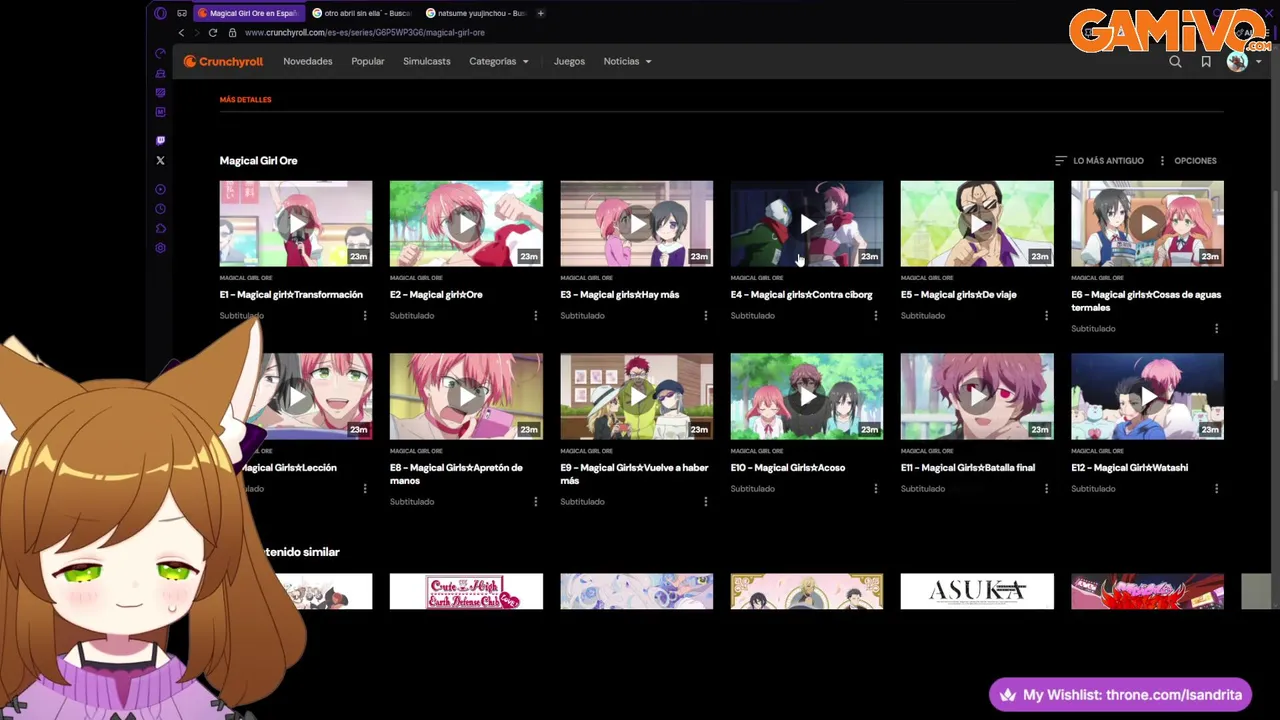Screen dimensions: 1280x720
Task: Play episode 6 thumbnail
Action: pos(1147,224)
